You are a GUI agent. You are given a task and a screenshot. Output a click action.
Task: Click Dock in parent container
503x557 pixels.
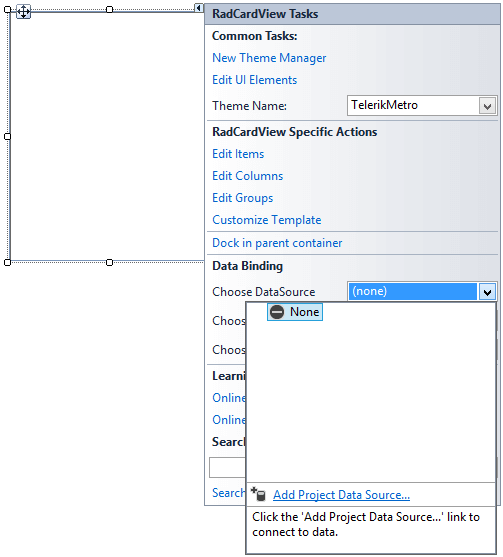click(277, 243)
